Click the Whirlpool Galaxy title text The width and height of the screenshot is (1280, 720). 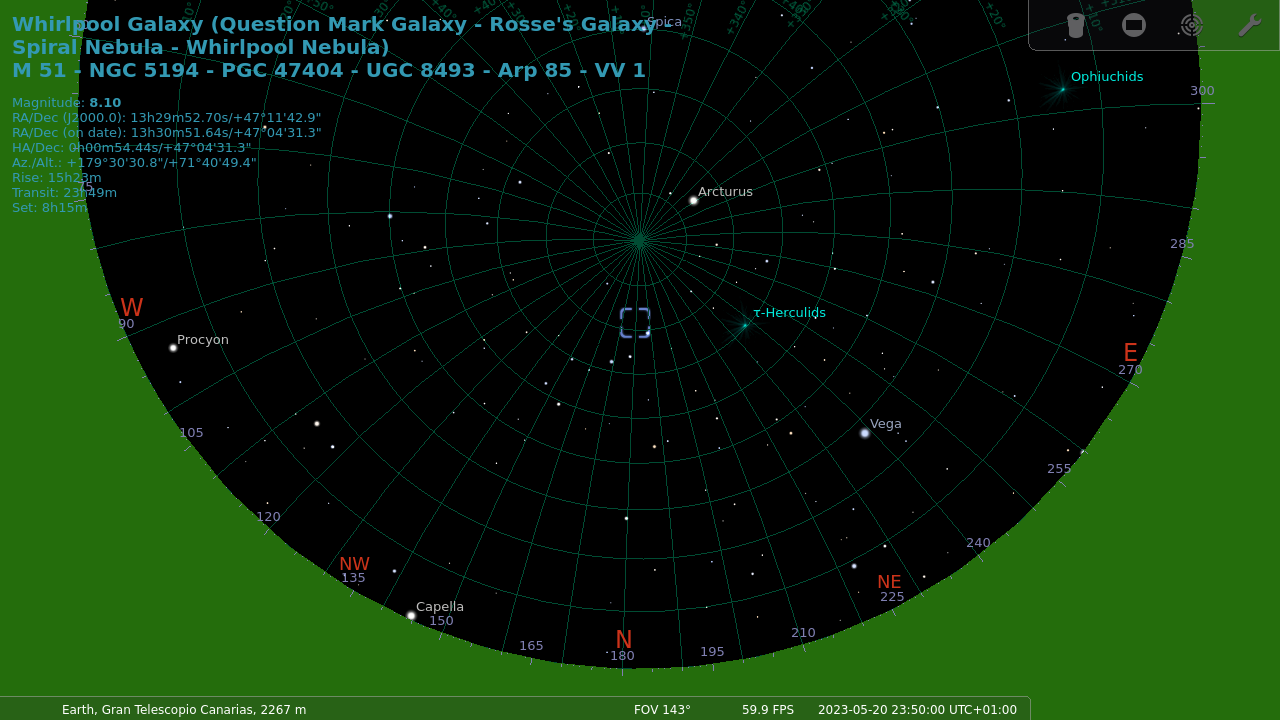point(335,35)
